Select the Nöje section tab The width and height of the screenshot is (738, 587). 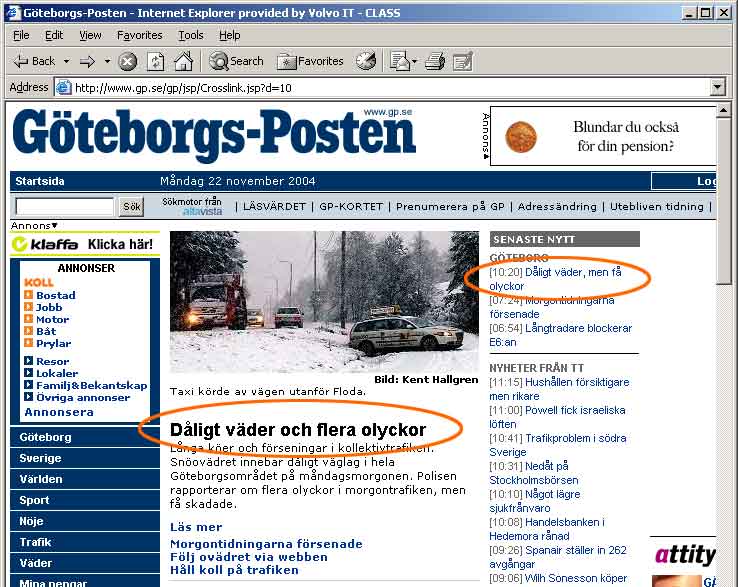tap(85, 521)
